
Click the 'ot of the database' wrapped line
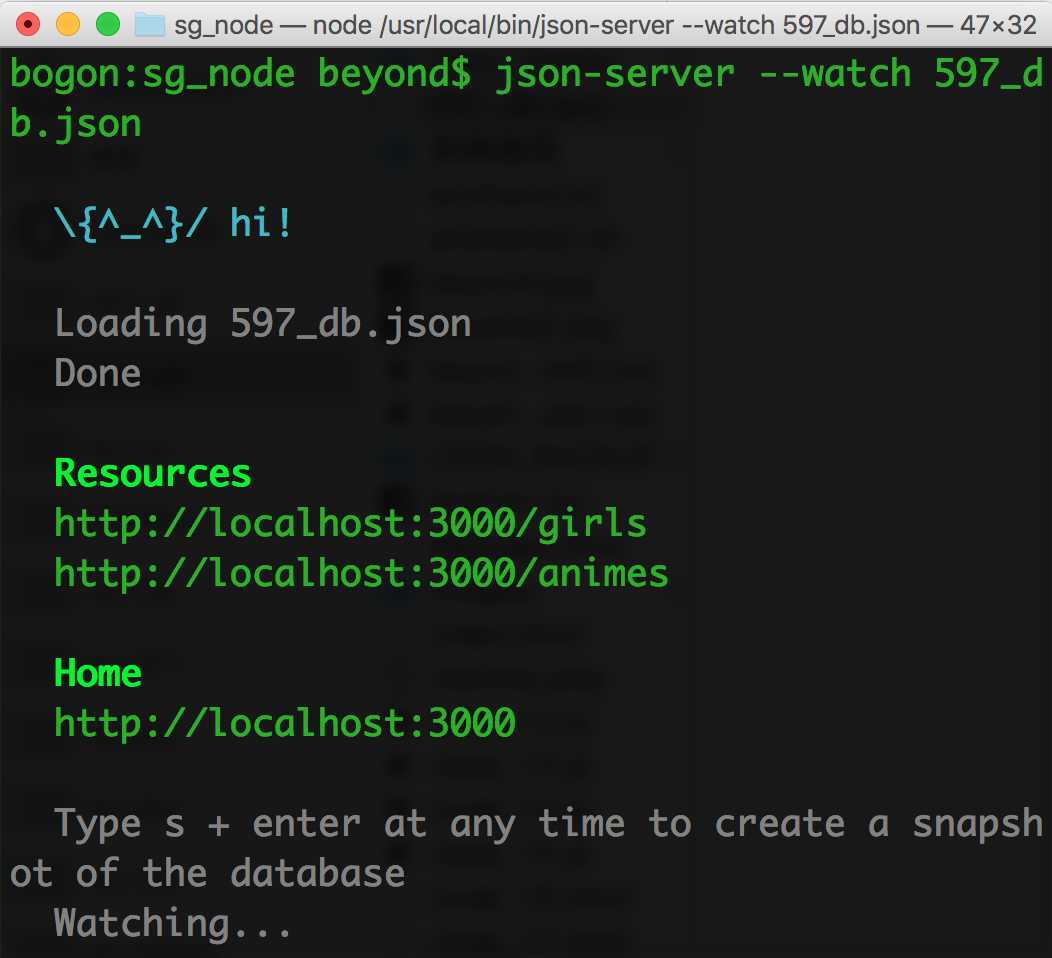208,873
